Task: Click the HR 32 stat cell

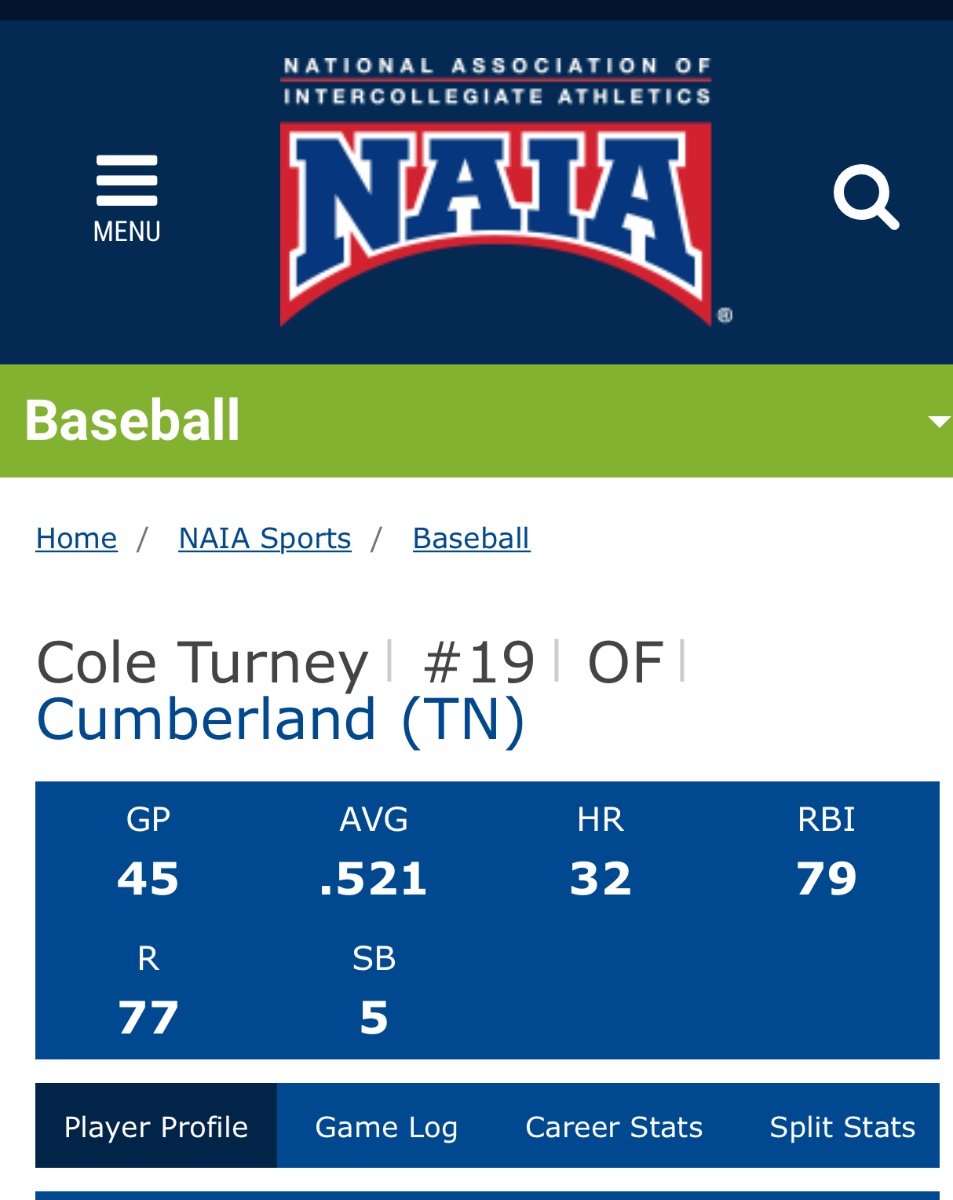Action: pyautogui.click(x=600, y=851)
